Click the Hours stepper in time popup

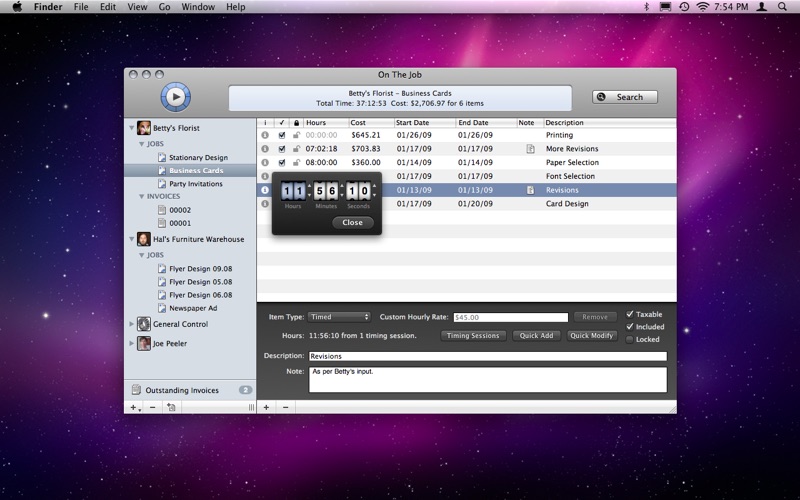[309, 191]
